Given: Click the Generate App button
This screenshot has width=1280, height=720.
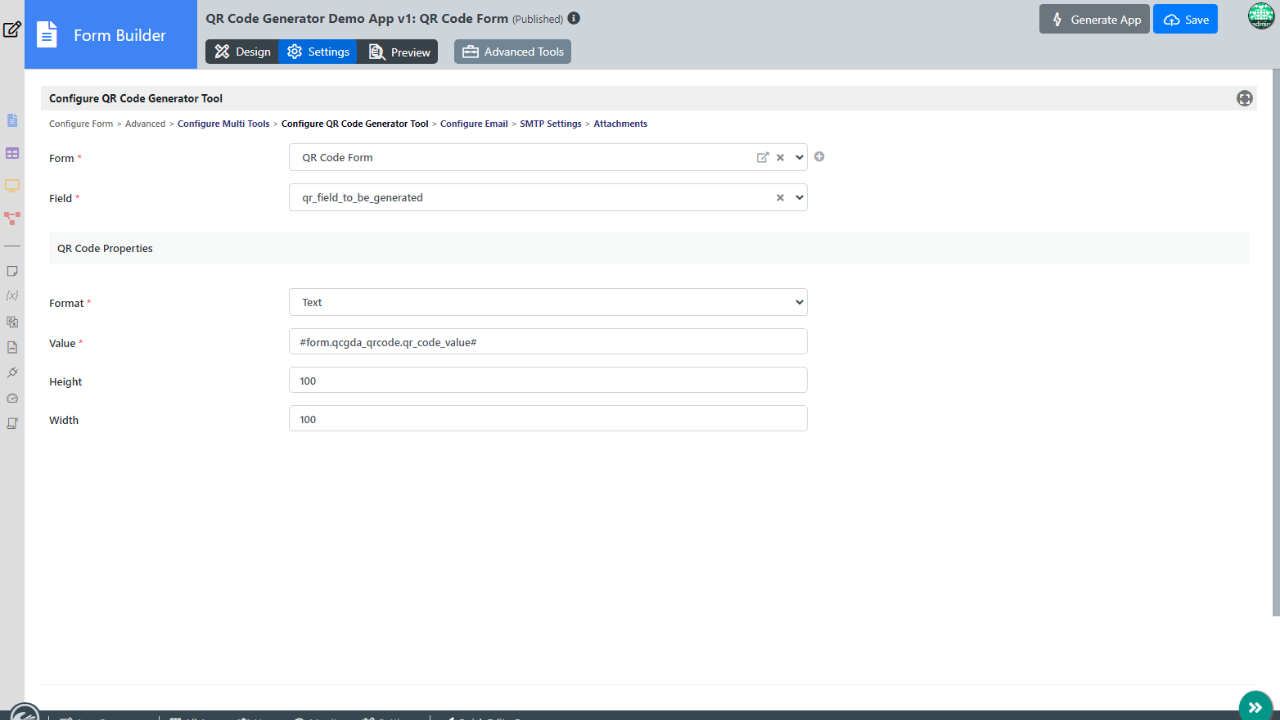Looking at the screenshot, I should (x=1093, y=19).
